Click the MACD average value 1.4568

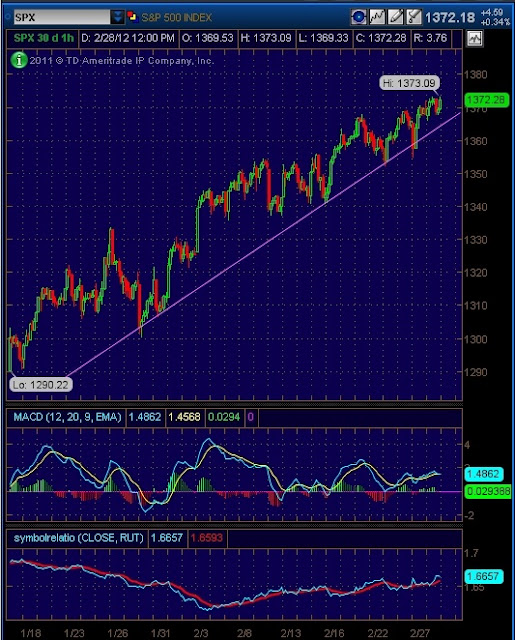point(184,417)
